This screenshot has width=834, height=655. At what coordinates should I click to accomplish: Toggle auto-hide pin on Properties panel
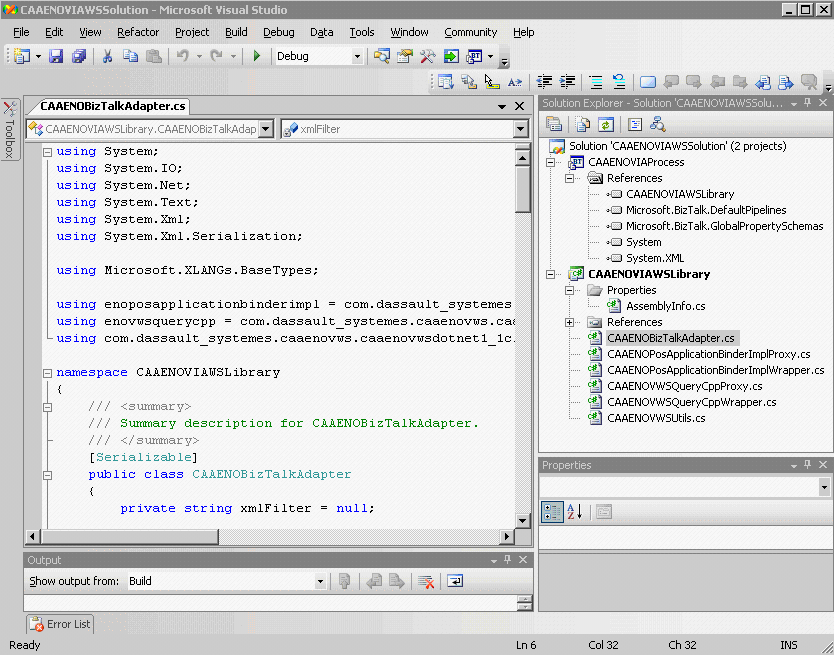click(x=807, y=465)
